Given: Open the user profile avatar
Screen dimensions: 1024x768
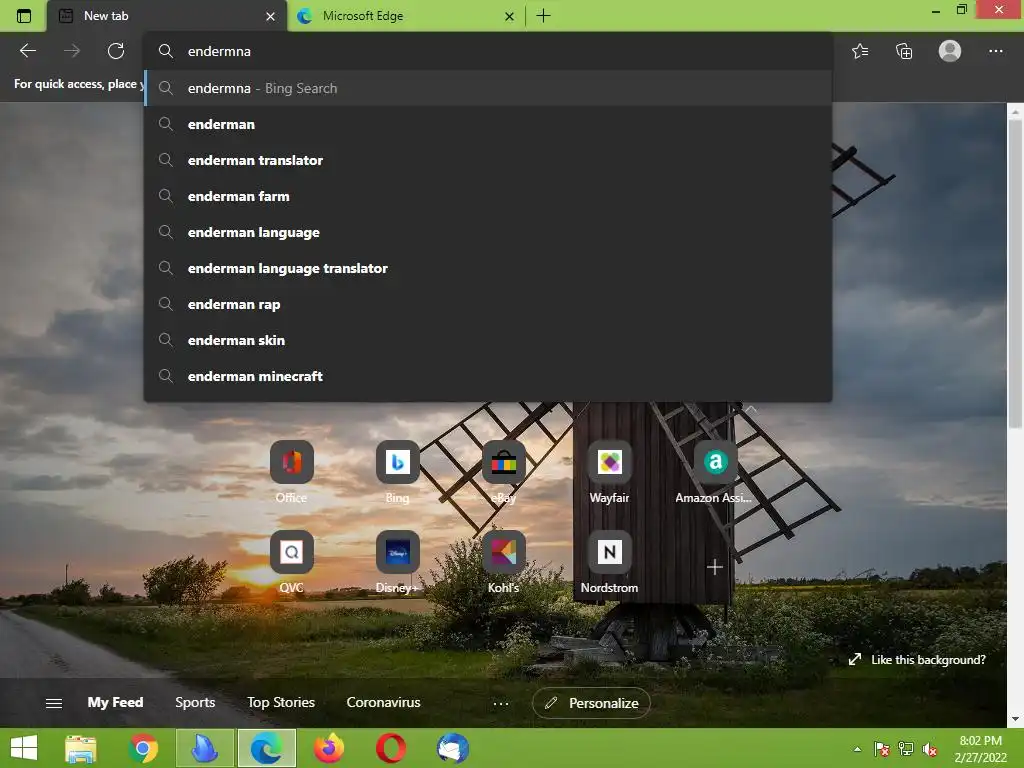Looking at the screenshot, I should (950, 51).
